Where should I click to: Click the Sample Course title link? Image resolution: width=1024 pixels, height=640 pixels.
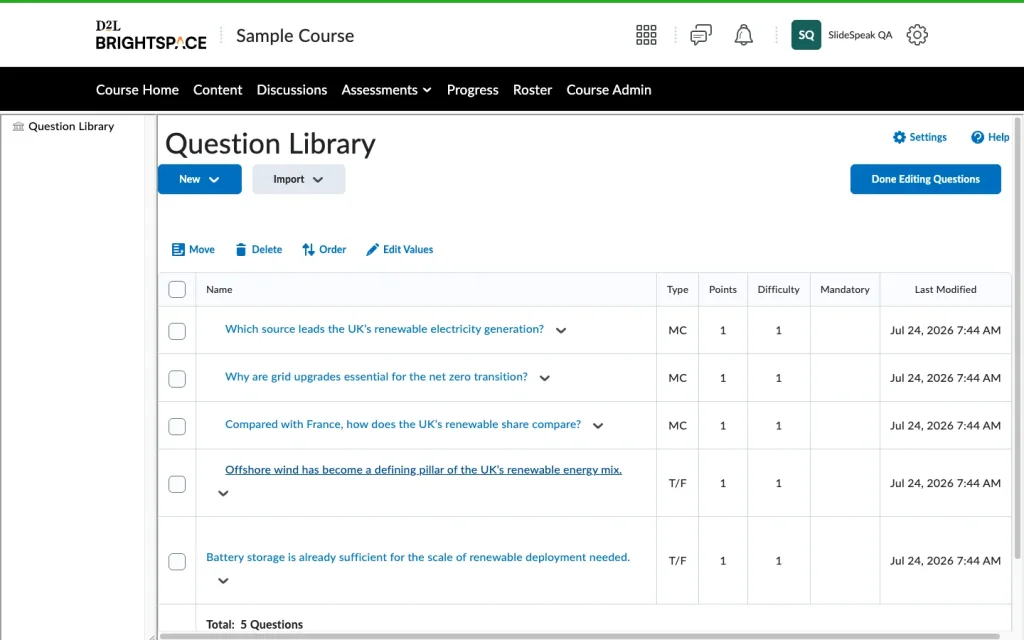[x=295, y=36]
